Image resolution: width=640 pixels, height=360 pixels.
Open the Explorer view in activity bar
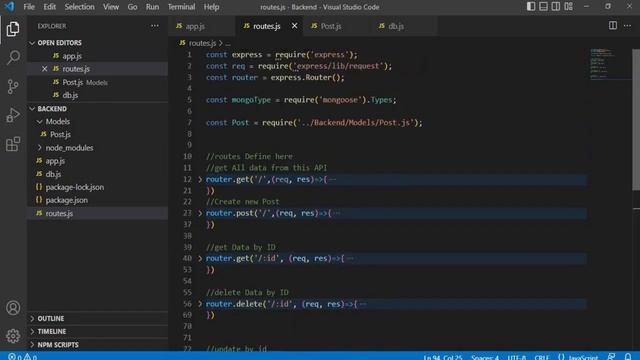click(x=13, y=29)
